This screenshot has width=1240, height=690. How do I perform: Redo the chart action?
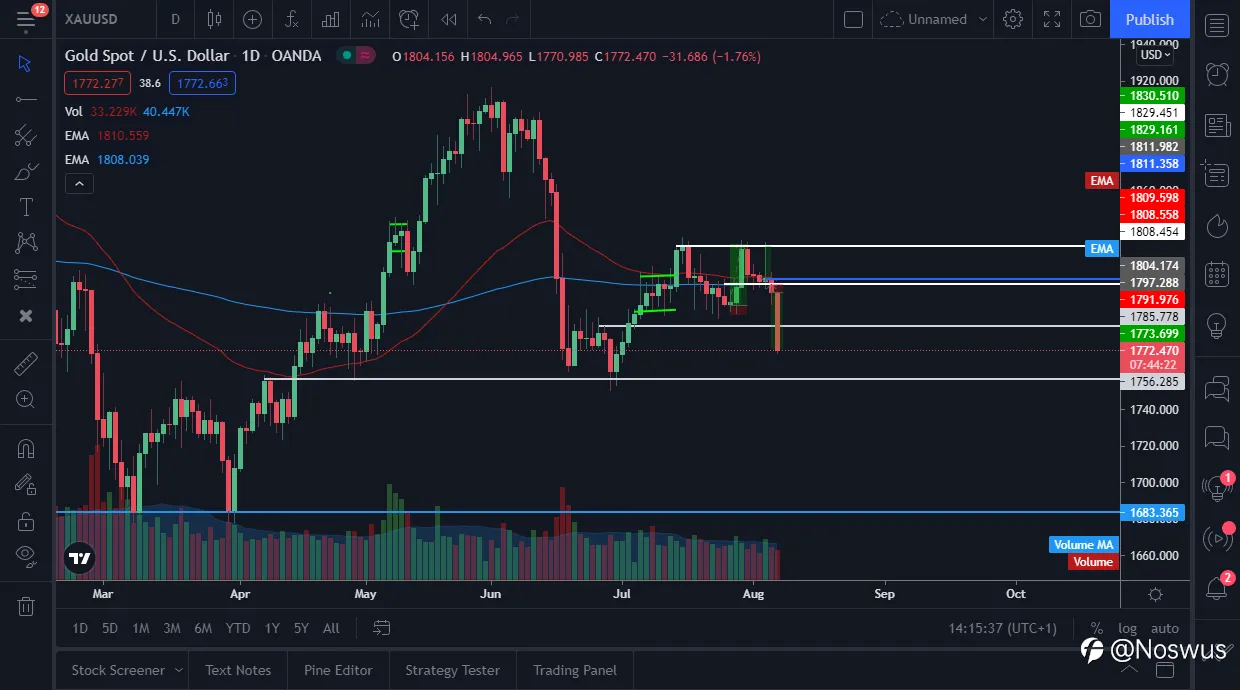[513, 19]
